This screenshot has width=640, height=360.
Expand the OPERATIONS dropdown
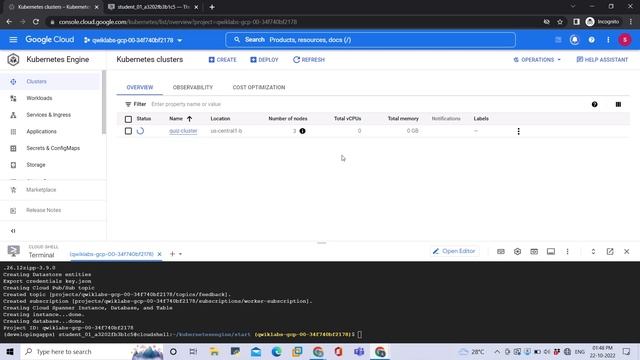coord(537,60)
